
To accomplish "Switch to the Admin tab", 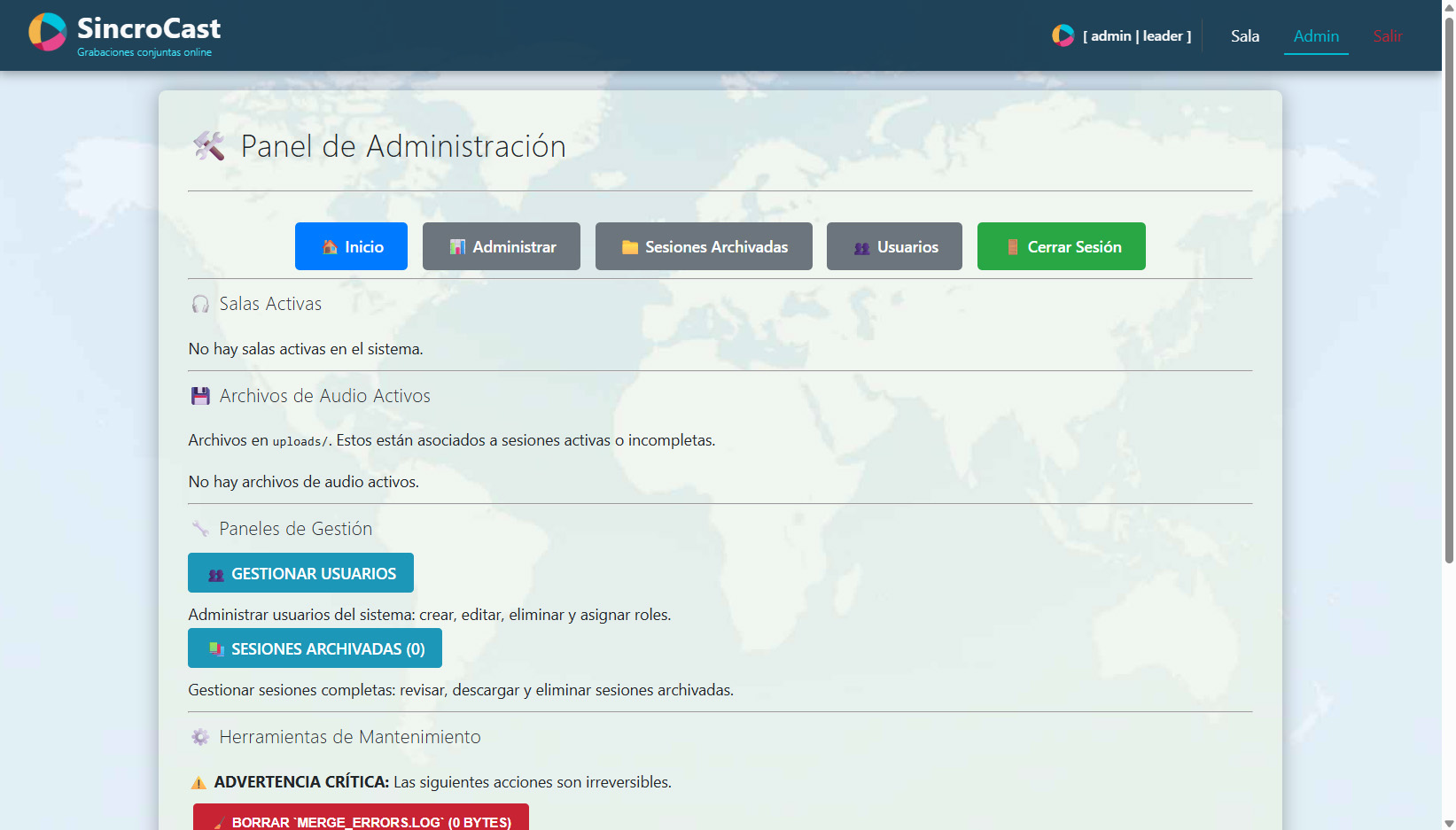I will click(1316, 36).
